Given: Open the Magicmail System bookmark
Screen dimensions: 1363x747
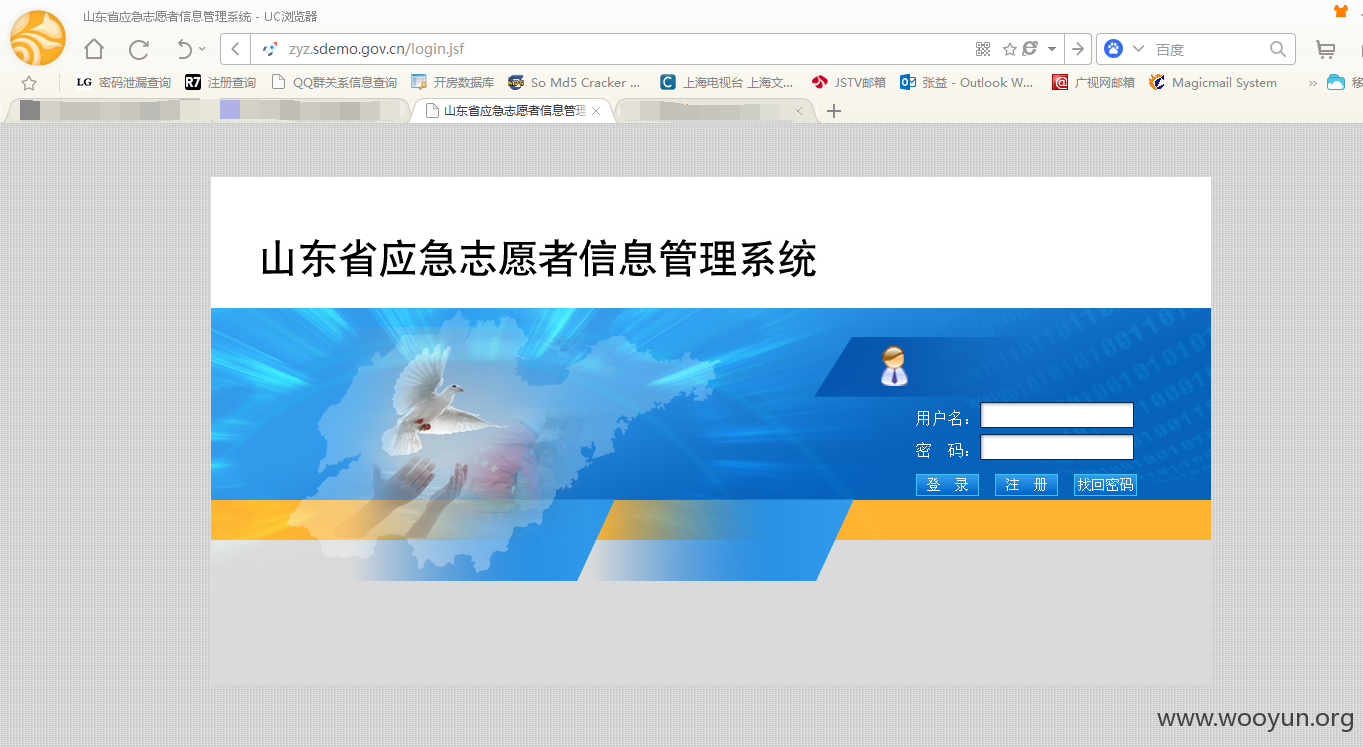Looking at the screenshot, I should 1213,83.
